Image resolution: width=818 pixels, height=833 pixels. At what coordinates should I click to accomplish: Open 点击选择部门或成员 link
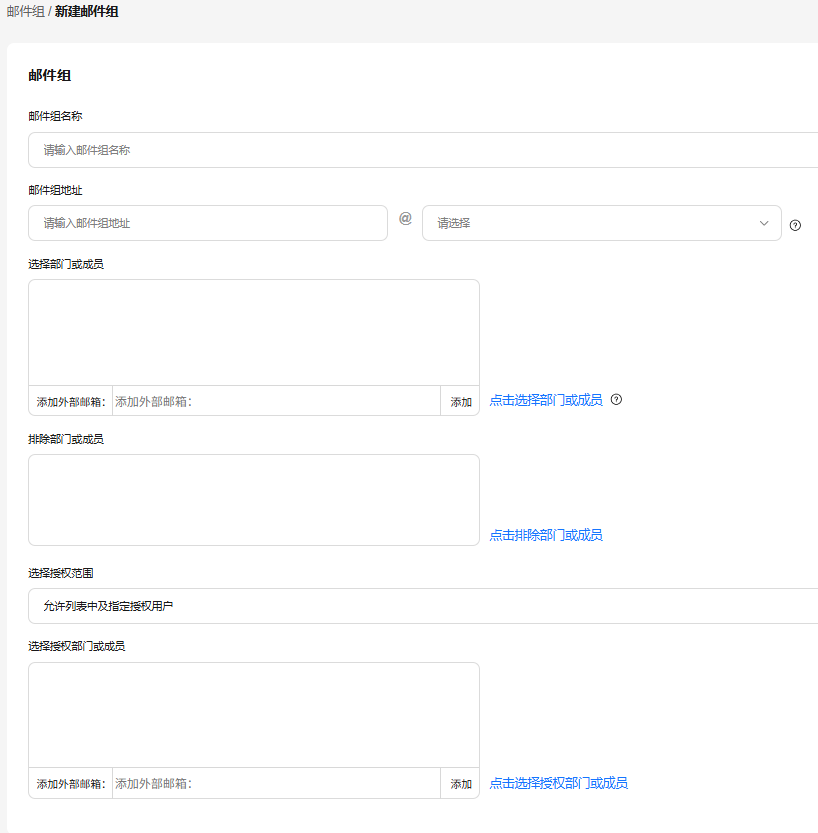tap(546, 400)
